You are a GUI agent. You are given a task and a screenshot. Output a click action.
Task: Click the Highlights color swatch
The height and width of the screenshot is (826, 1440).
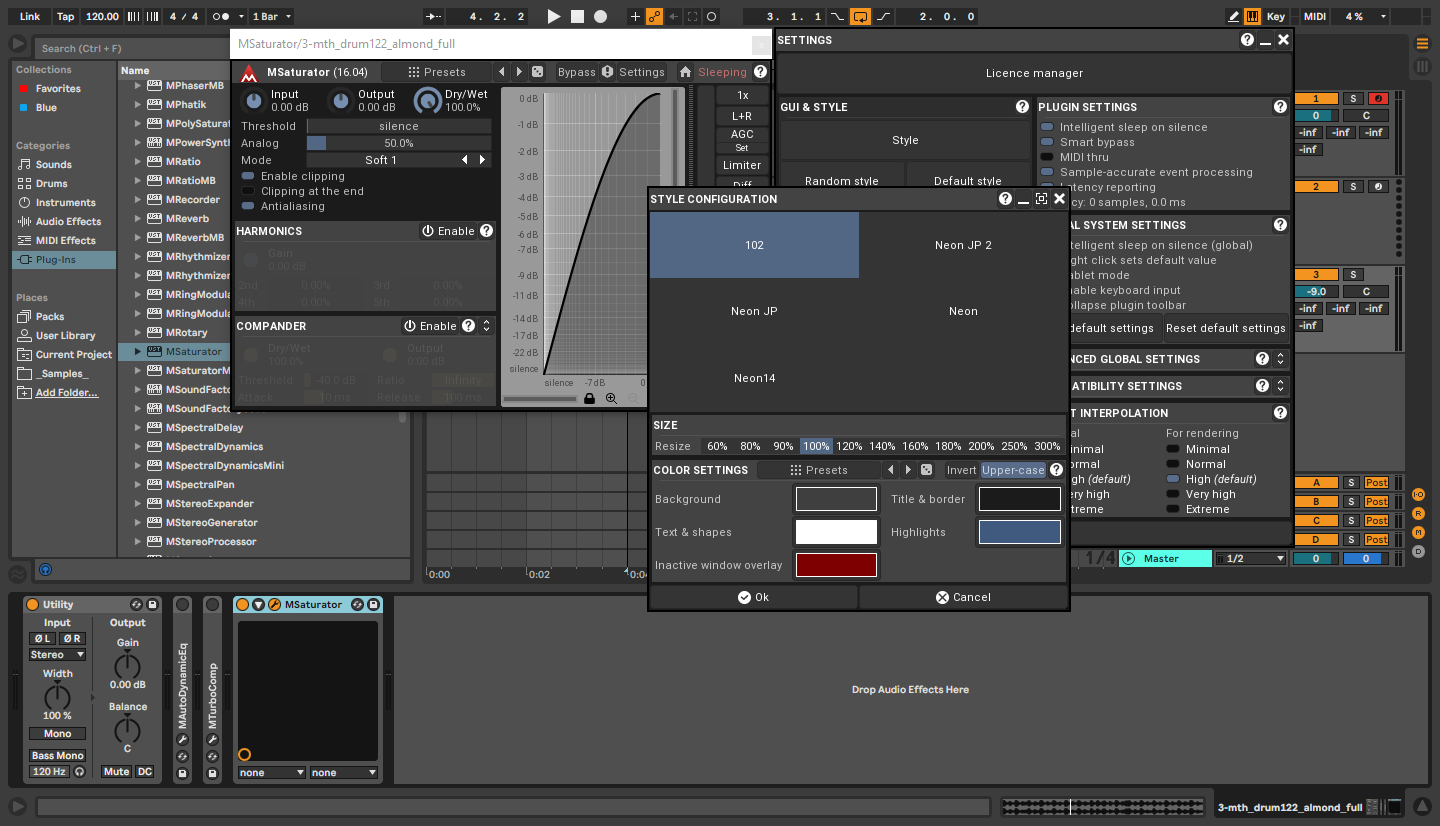tap(1020, 532)
